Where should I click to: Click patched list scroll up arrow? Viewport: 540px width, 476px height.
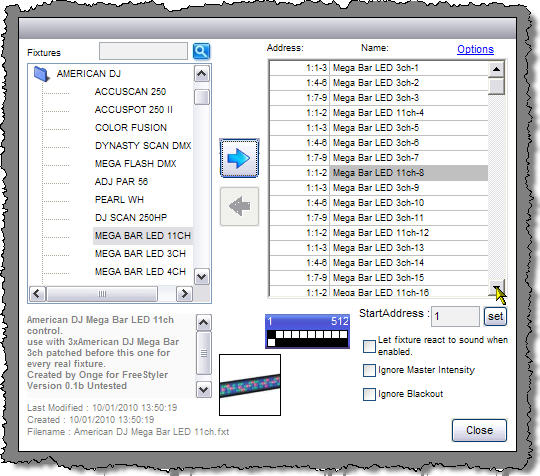click(x=496, y=69)
